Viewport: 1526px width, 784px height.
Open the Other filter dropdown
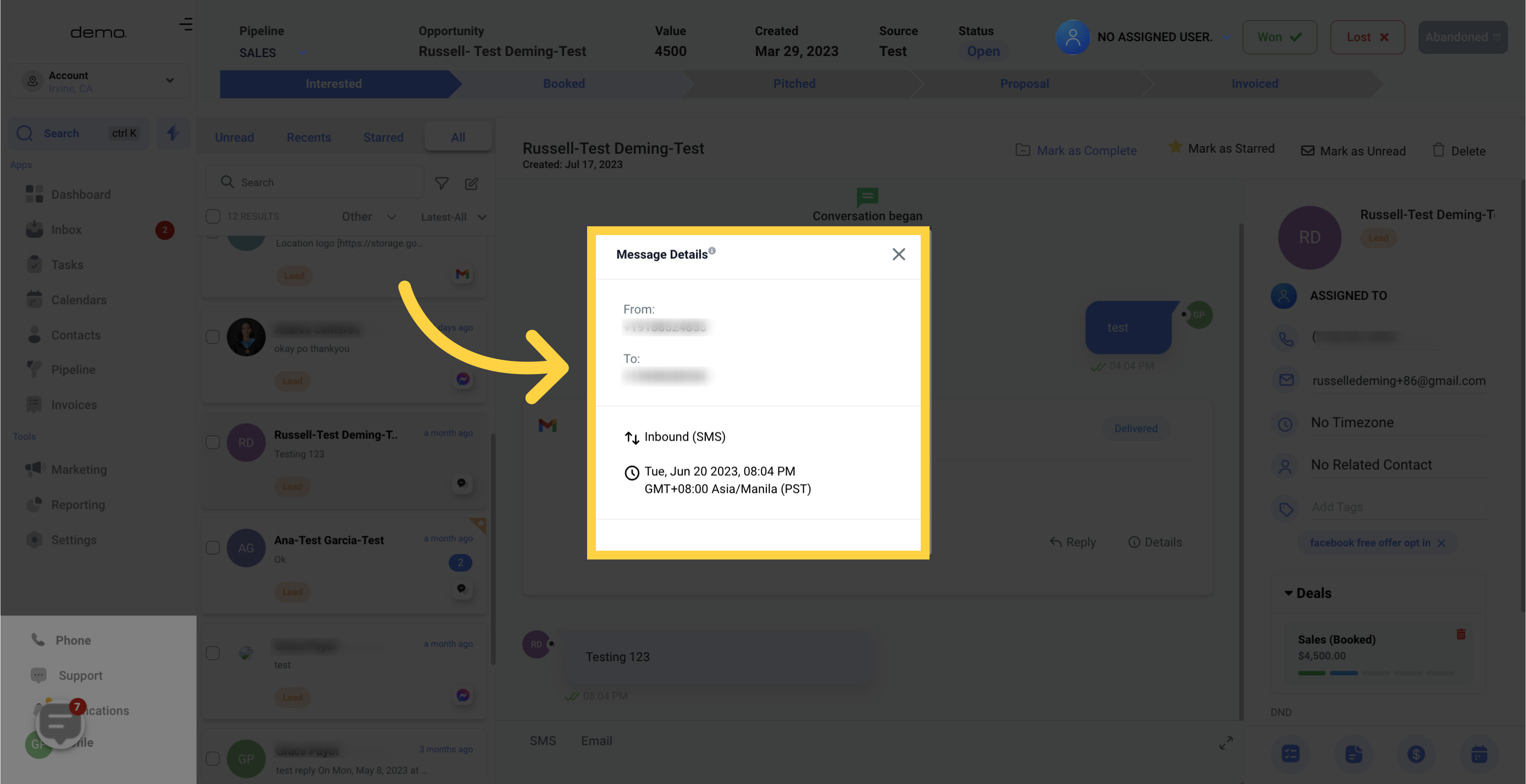368,216
